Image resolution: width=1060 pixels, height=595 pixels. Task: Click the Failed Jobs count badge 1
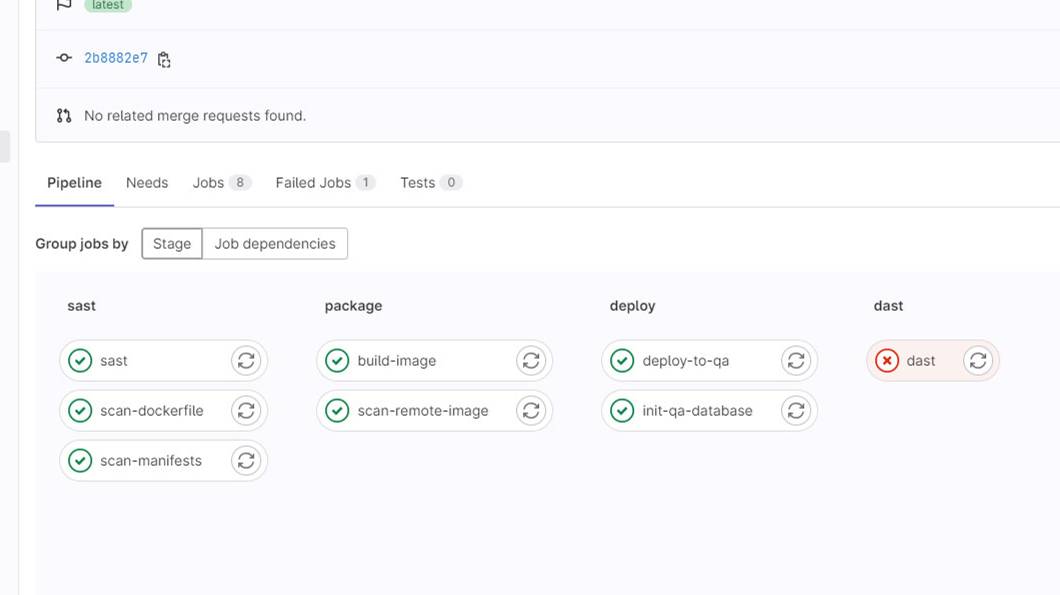pyautogui.click(x=366, y=183)
